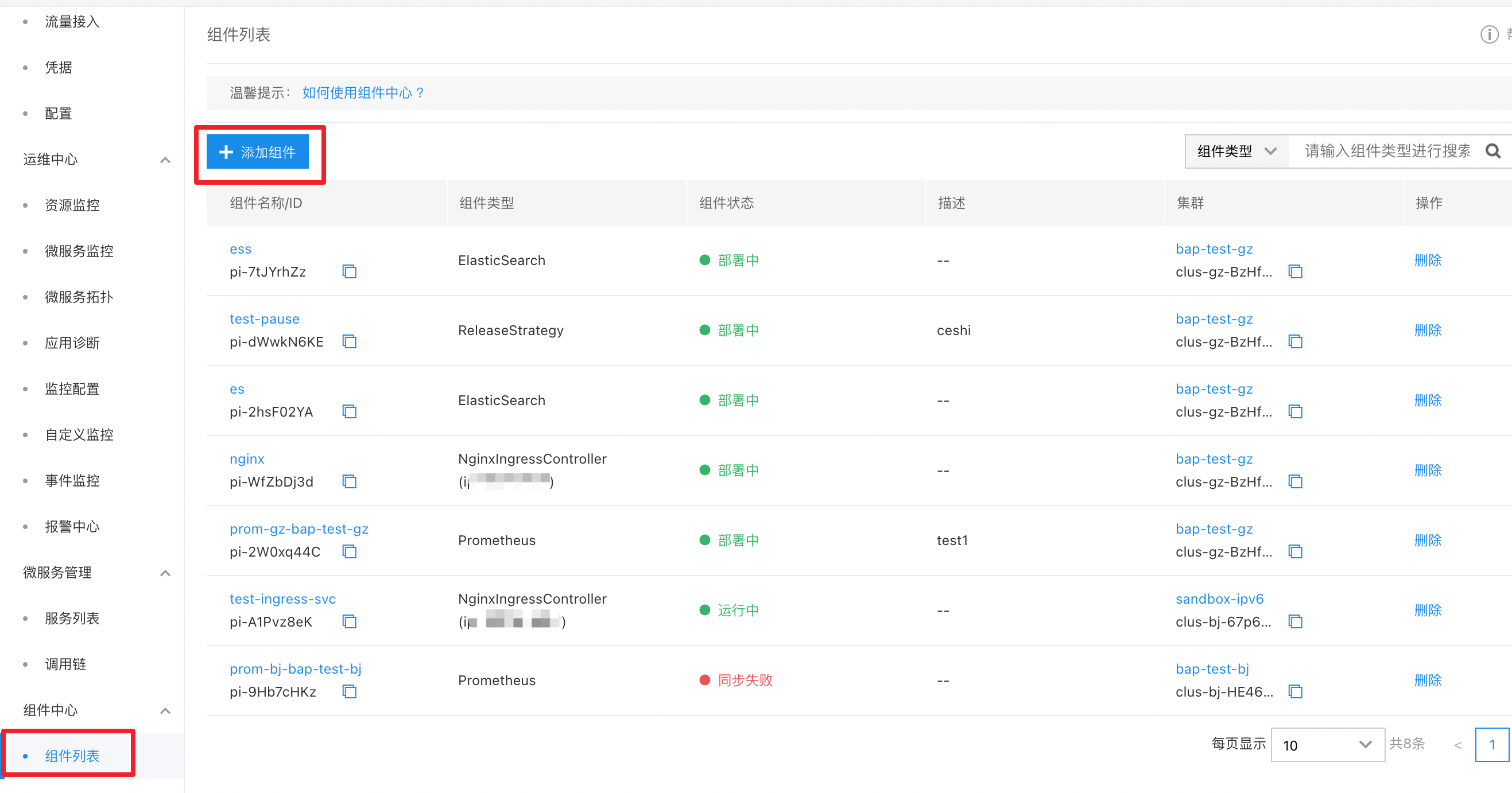Open the nginx component
1512x793 pixels.
(x=247, y=459)
